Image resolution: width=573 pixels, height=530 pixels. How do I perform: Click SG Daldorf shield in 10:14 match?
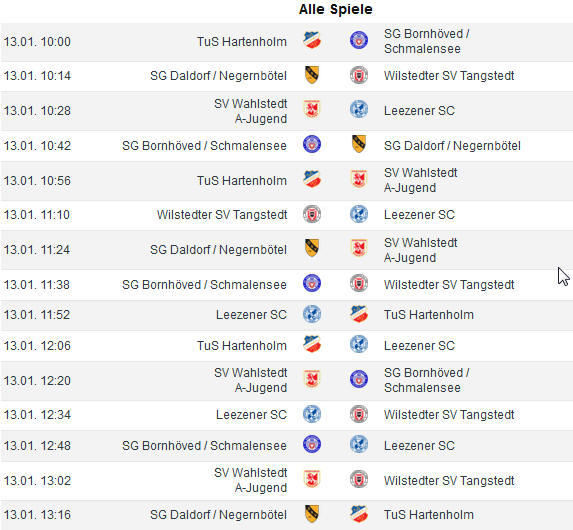pyautogui.click(x=312, y=75)
